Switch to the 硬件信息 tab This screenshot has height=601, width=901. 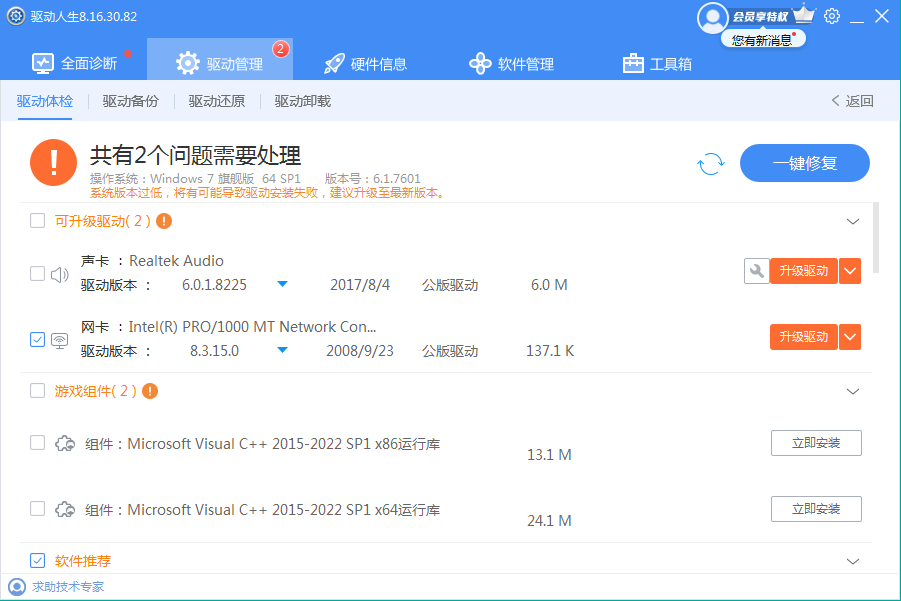pos(365,64)
